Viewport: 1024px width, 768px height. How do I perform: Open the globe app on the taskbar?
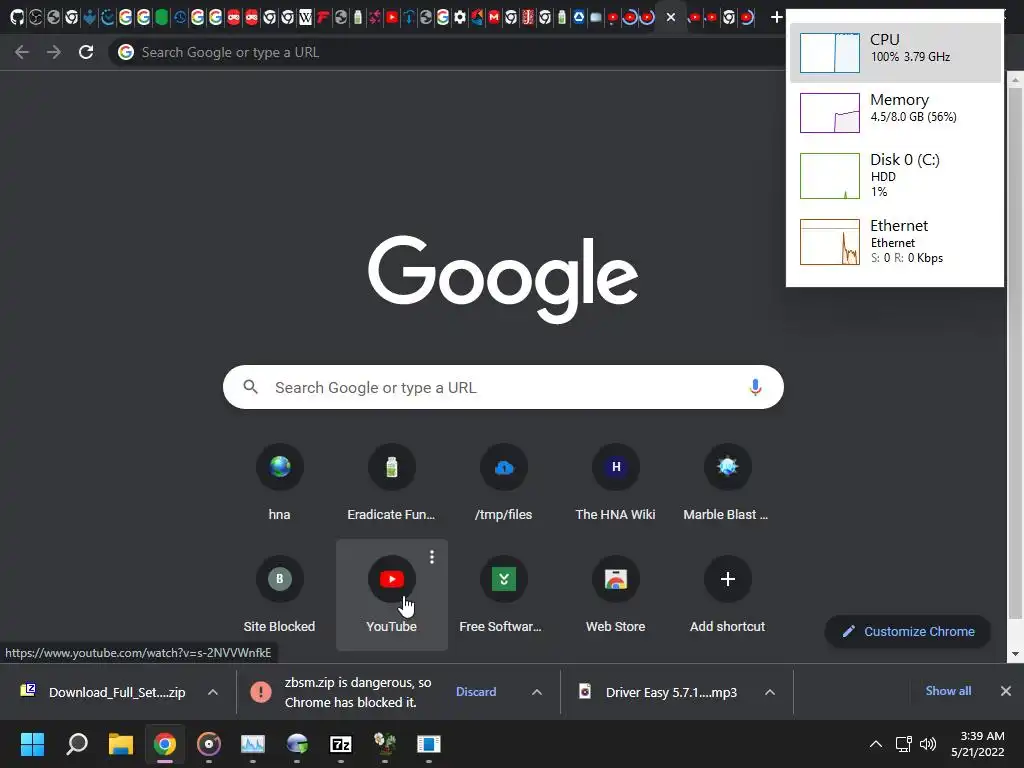point(297,744)
